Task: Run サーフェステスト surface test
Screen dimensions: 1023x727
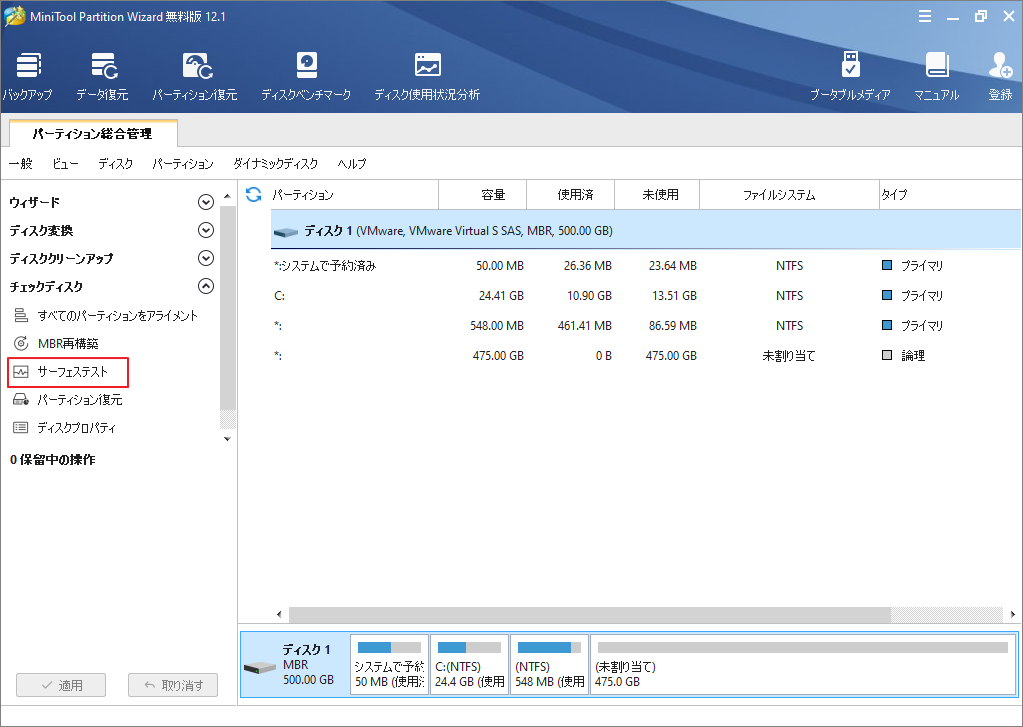Action: coord(68,372)
